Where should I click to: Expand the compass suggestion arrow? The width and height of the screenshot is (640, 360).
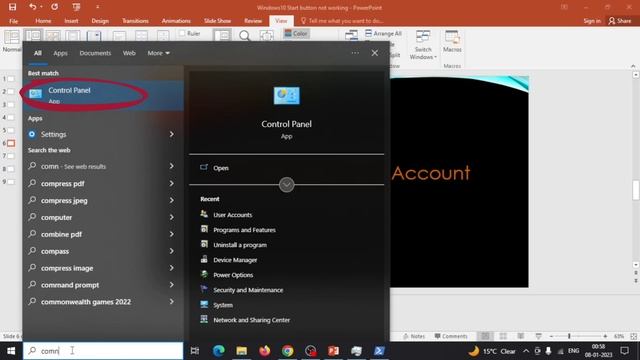[171, 251]
